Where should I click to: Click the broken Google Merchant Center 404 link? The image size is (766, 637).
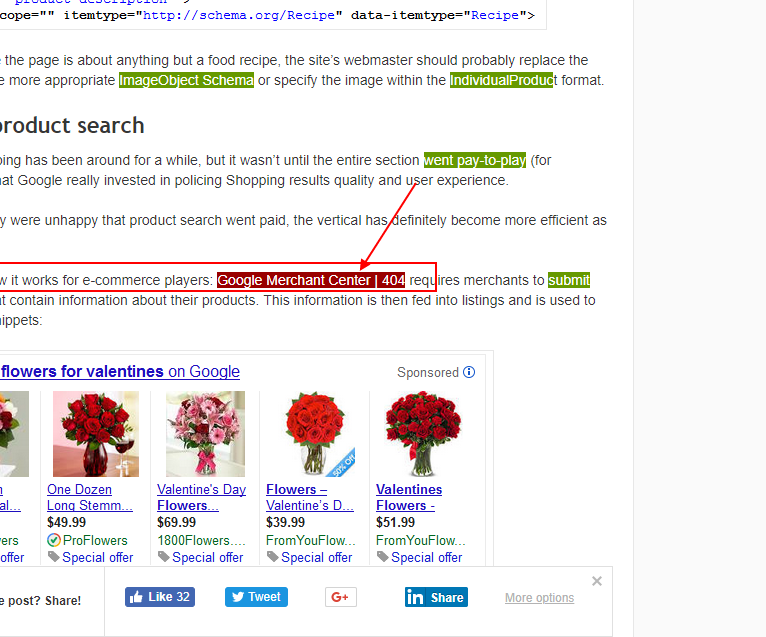[311, 280]
